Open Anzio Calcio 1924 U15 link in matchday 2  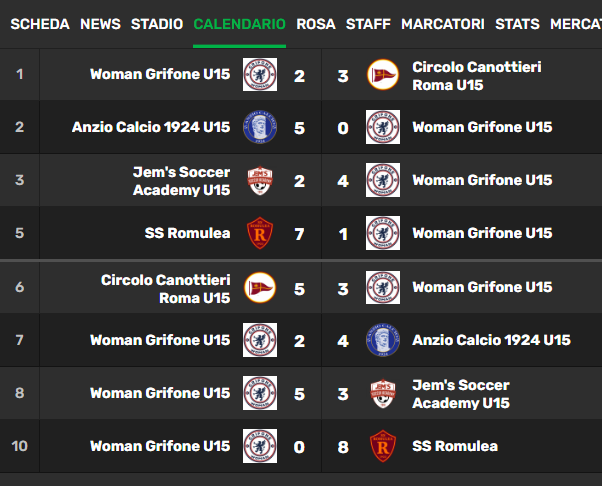[x=151, y=127]
